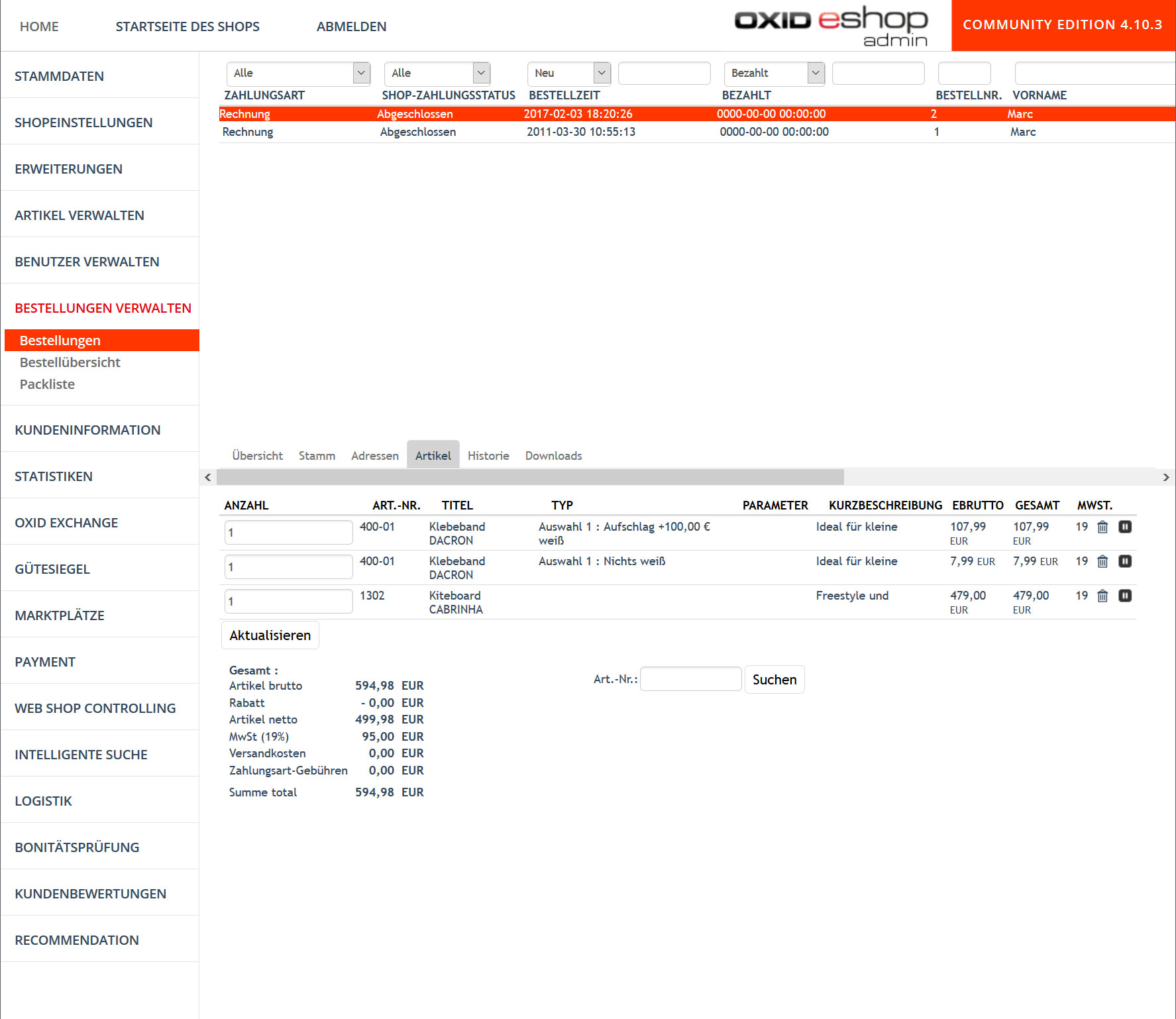Delete the 7,99 EUR Klebeband item

1102,562
